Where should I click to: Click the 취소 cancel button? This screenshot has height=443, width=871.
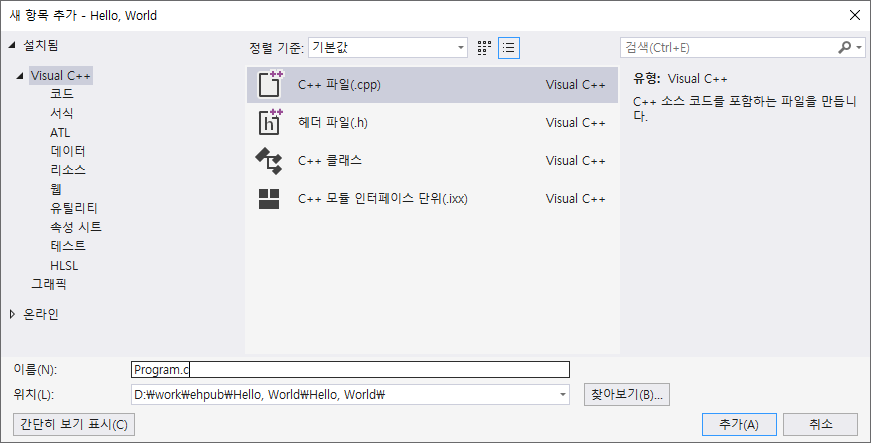point(820,424)
